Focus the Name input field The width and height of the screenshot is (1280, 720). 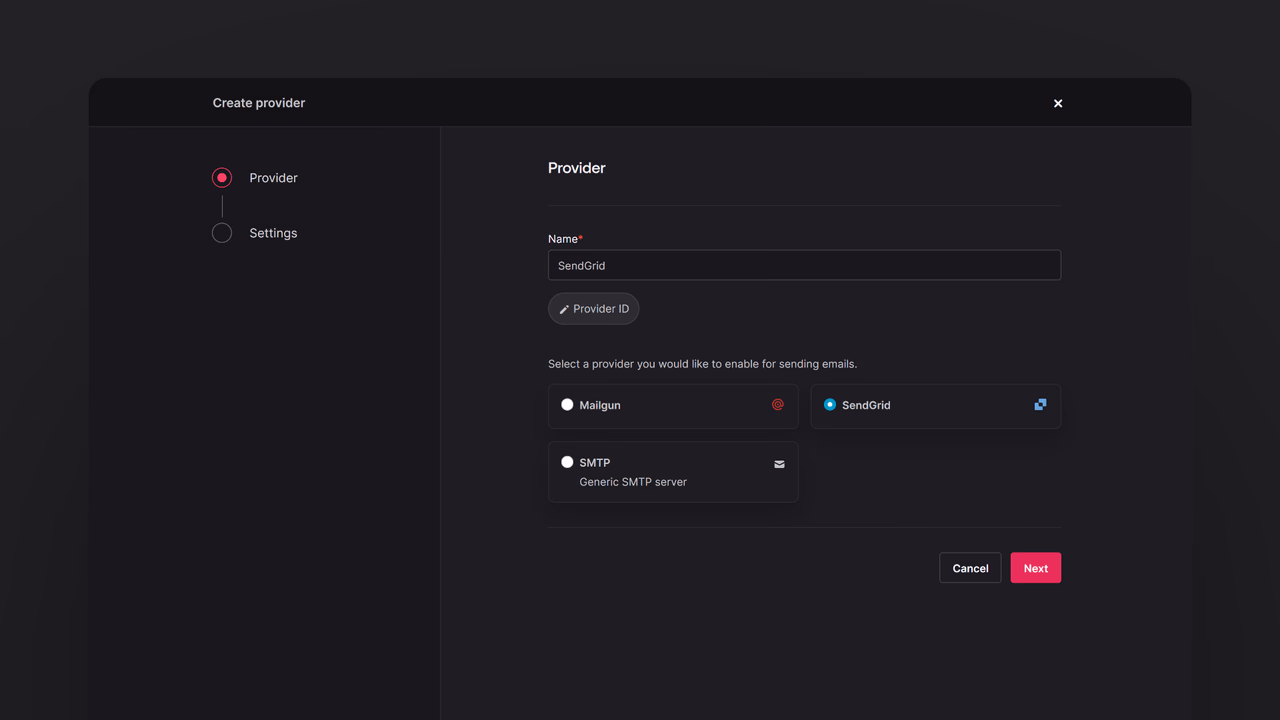pyautogui.click(x=804, y=265)
